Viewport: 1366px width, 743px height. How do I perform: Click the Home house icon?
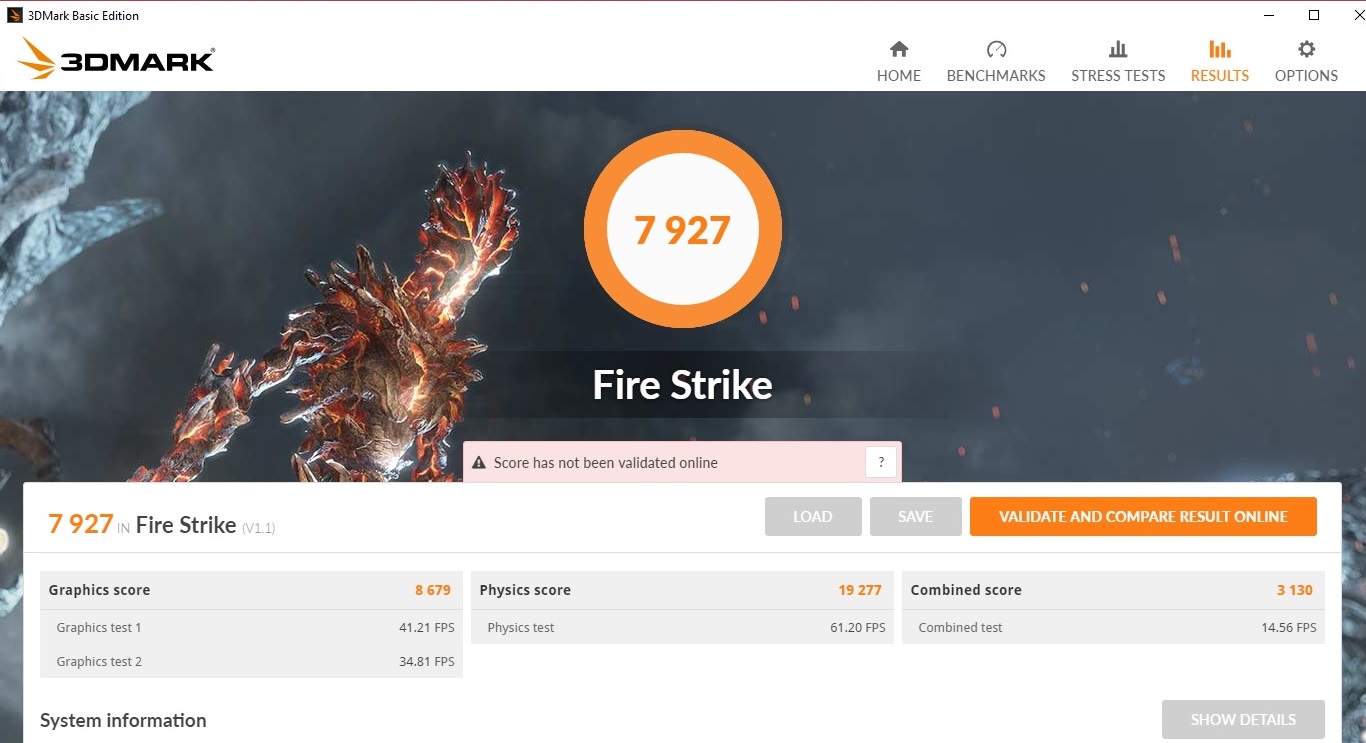point(899,49)
